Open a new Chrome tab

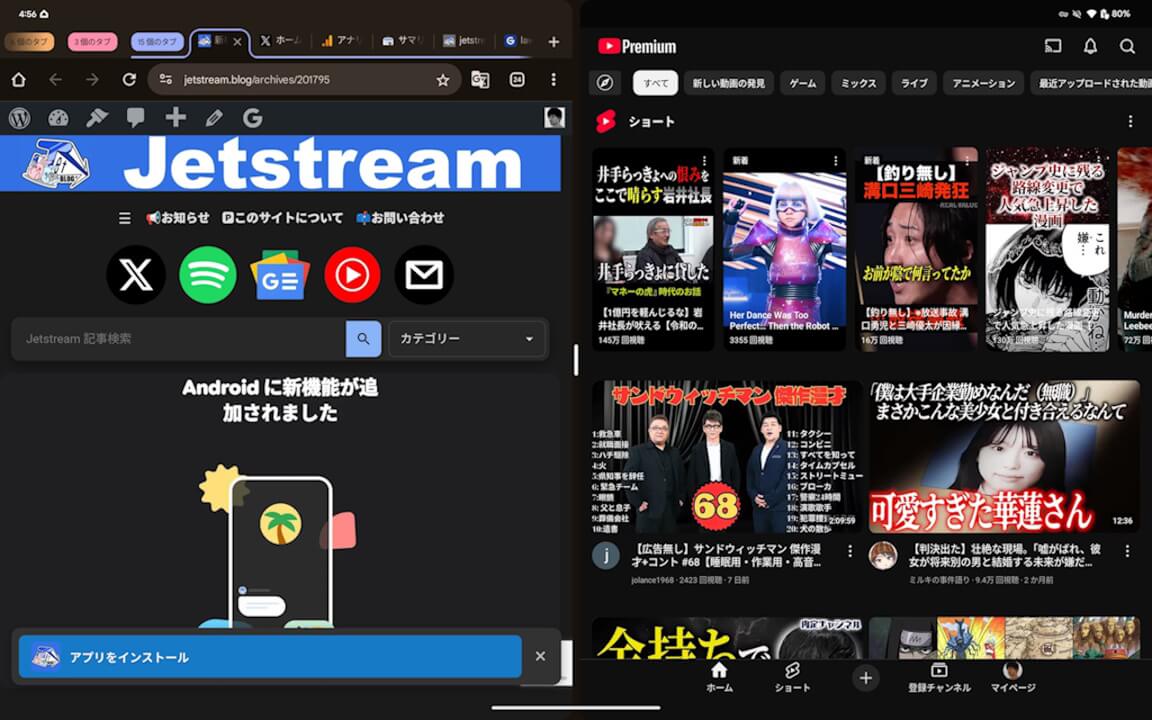click(x=554, y=42)
